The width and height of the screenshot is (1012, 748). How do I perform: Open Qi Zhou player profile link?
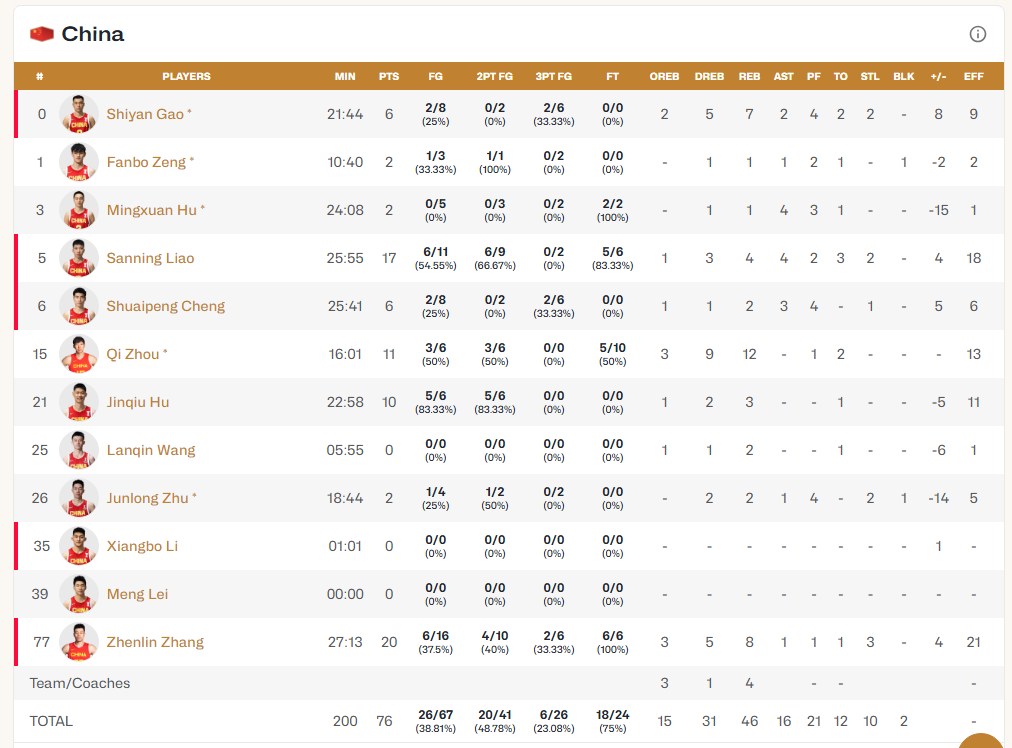coord(133,354)
